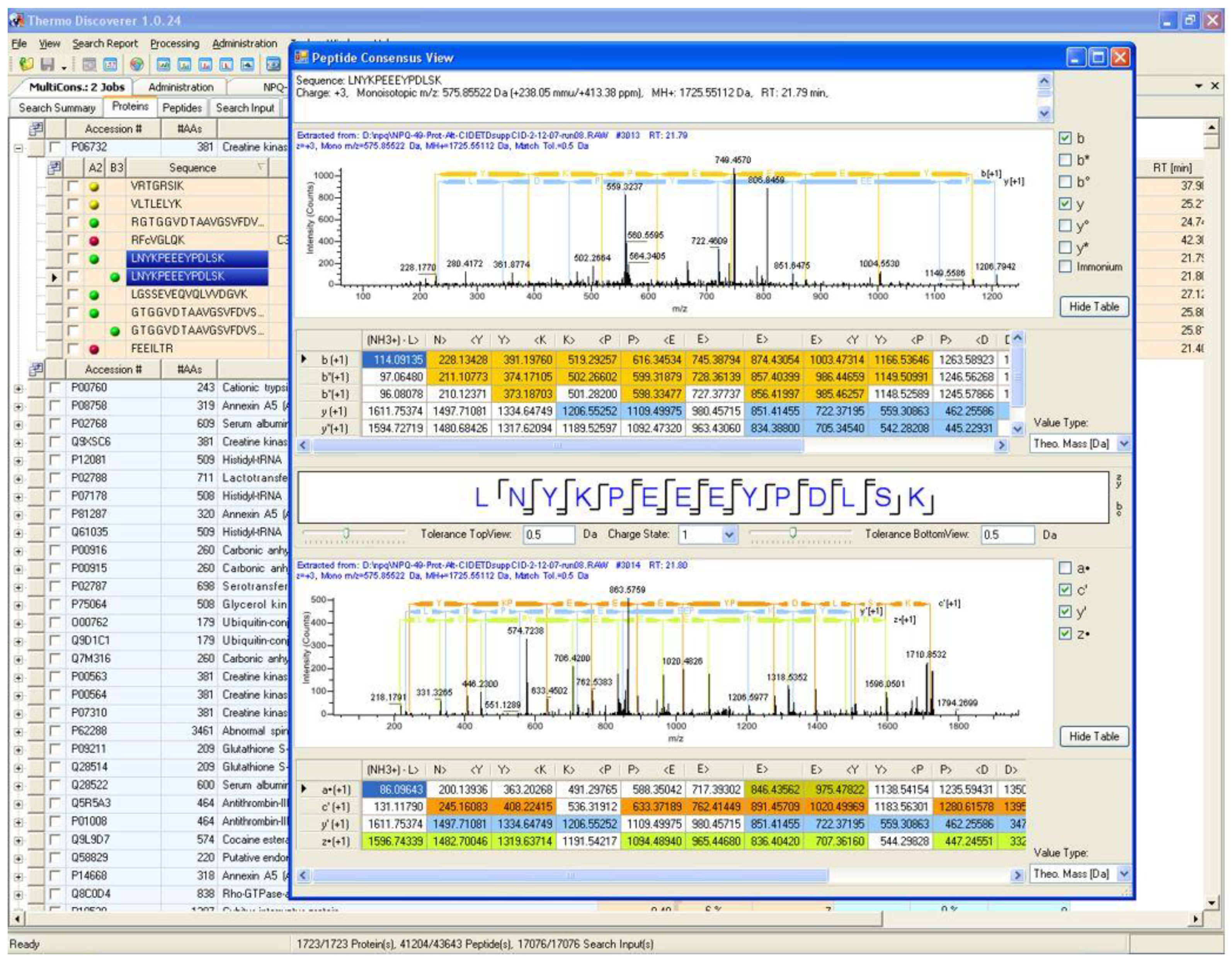Expand the Q9XSC6 protein row
Viewport: 1232px width, 963px height.
pyautogui.click(x=18, y=443)
